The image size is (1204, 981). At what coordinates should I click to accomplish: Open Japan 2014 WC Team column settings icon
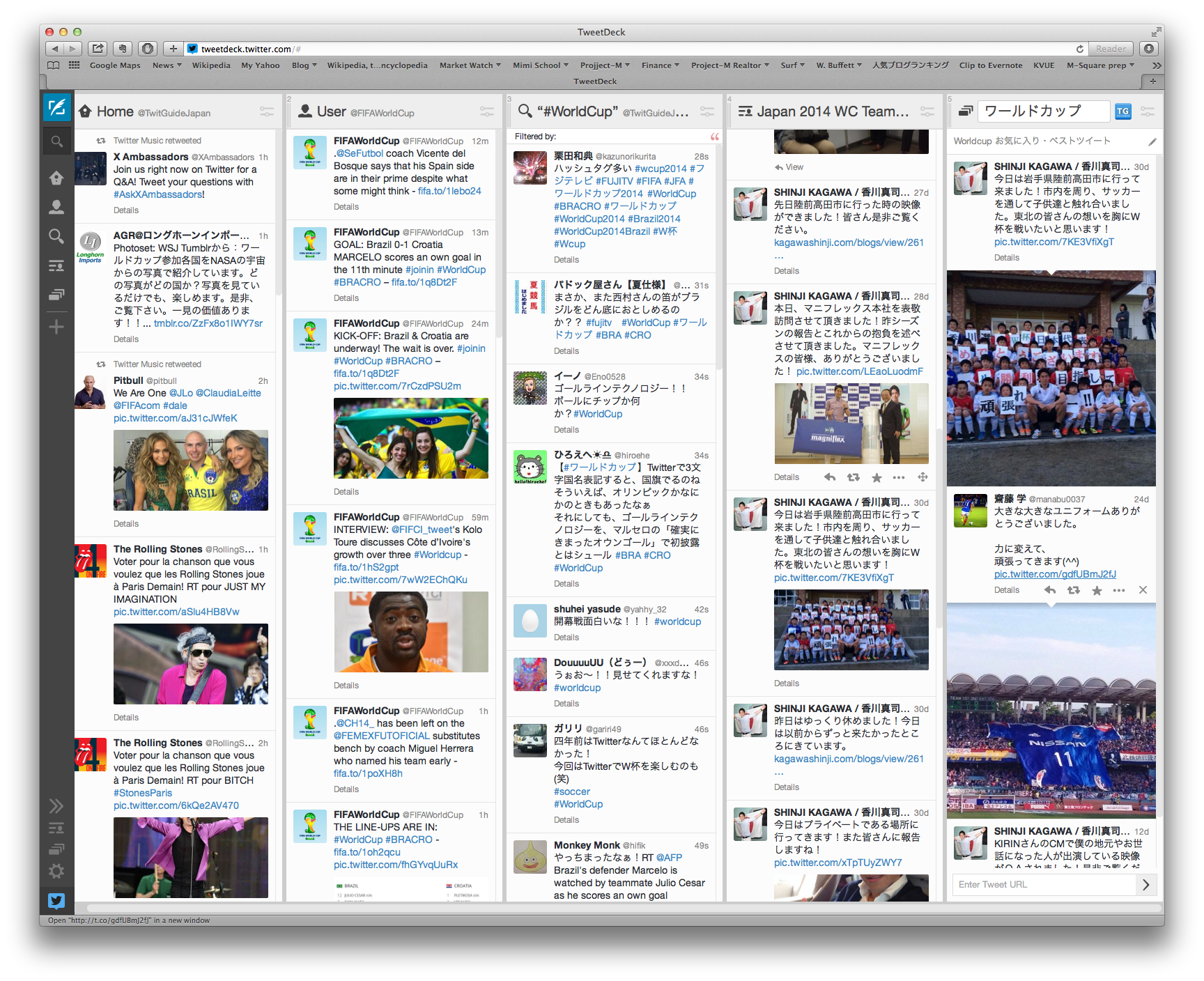pyautogui.click(x=927, y=111)
